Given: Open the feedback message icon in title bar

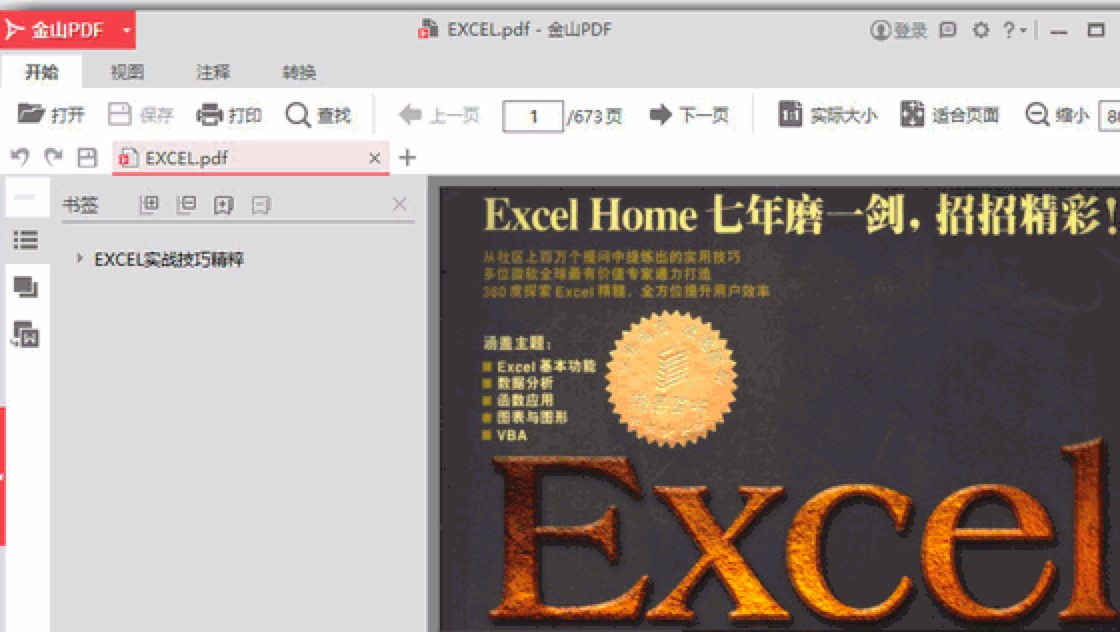Looking at the screenshot, I should pyautogui.click(x=948, y=29).
